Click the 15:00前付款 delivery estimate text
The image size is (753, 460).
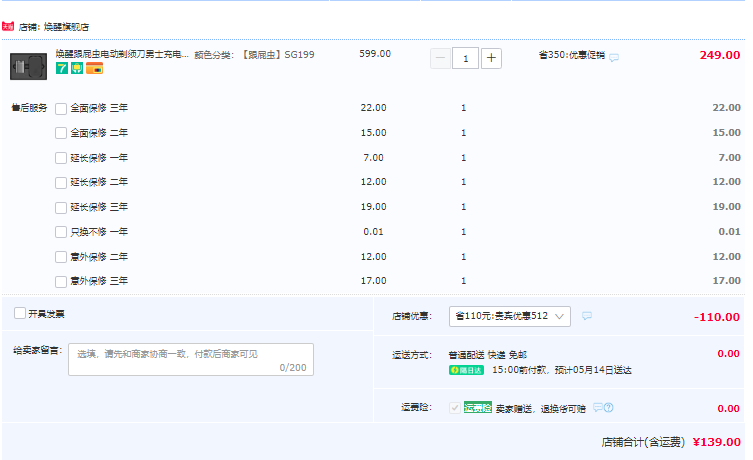coord(561,370)
